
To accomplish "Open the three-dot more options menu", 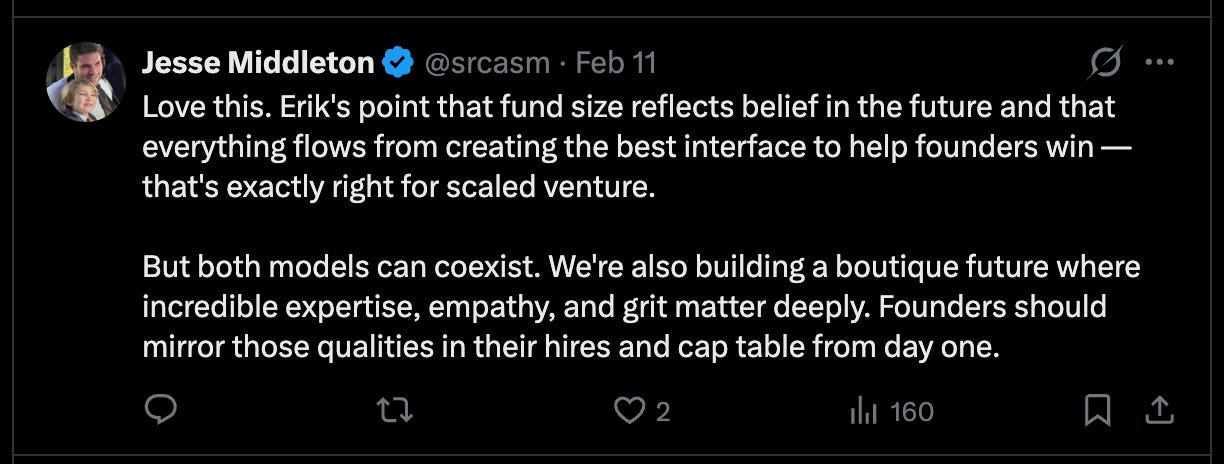I will pyautogui.click(x=1159, y=62).
